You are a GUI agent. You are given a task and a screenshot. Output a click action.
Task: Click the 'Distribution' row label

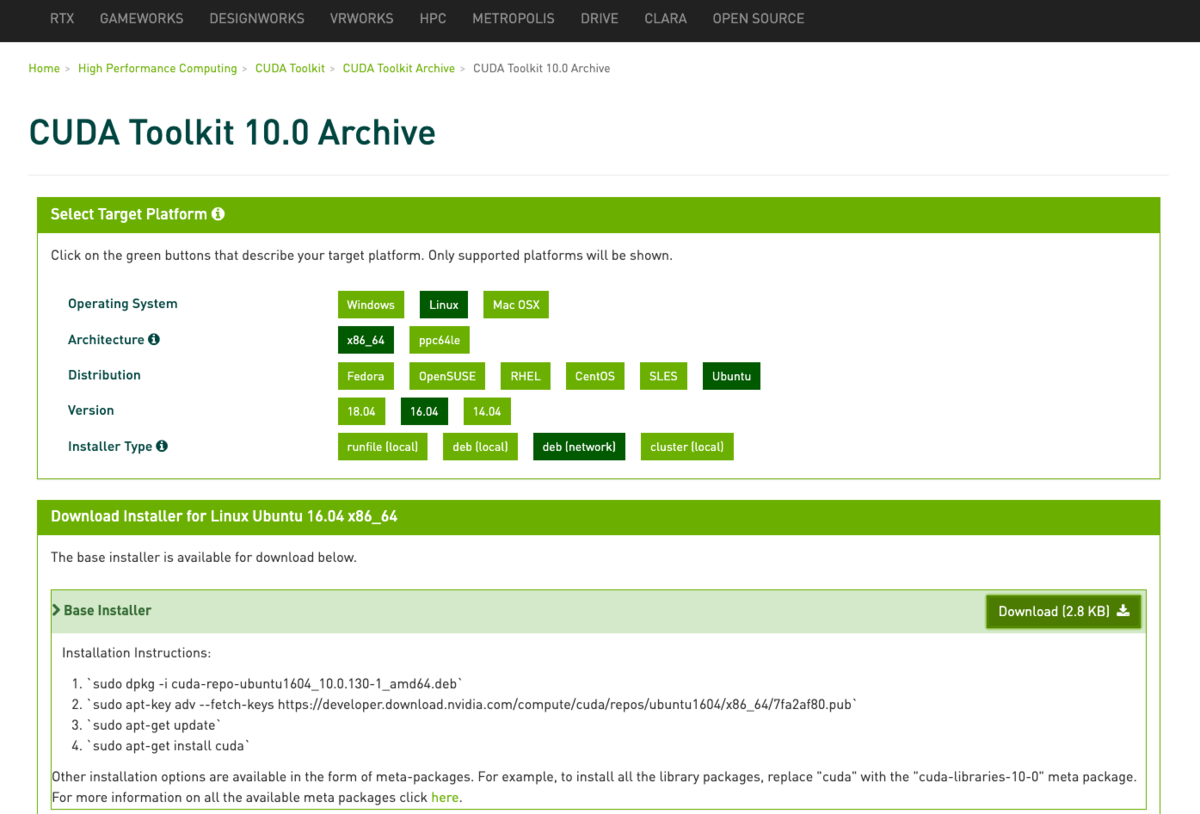(104, 375)
